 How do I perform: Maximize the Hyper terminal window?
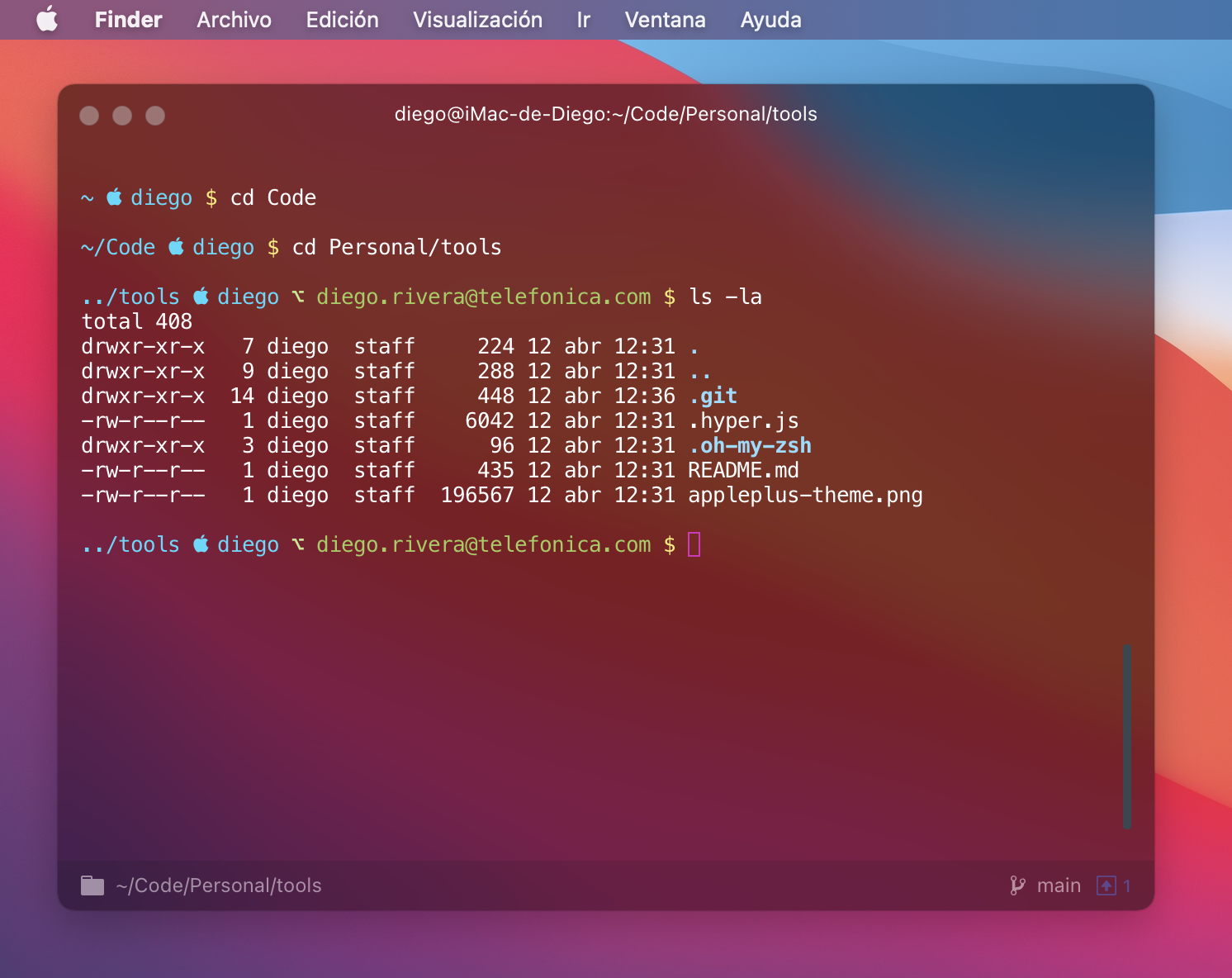click(x=155, y=116)
